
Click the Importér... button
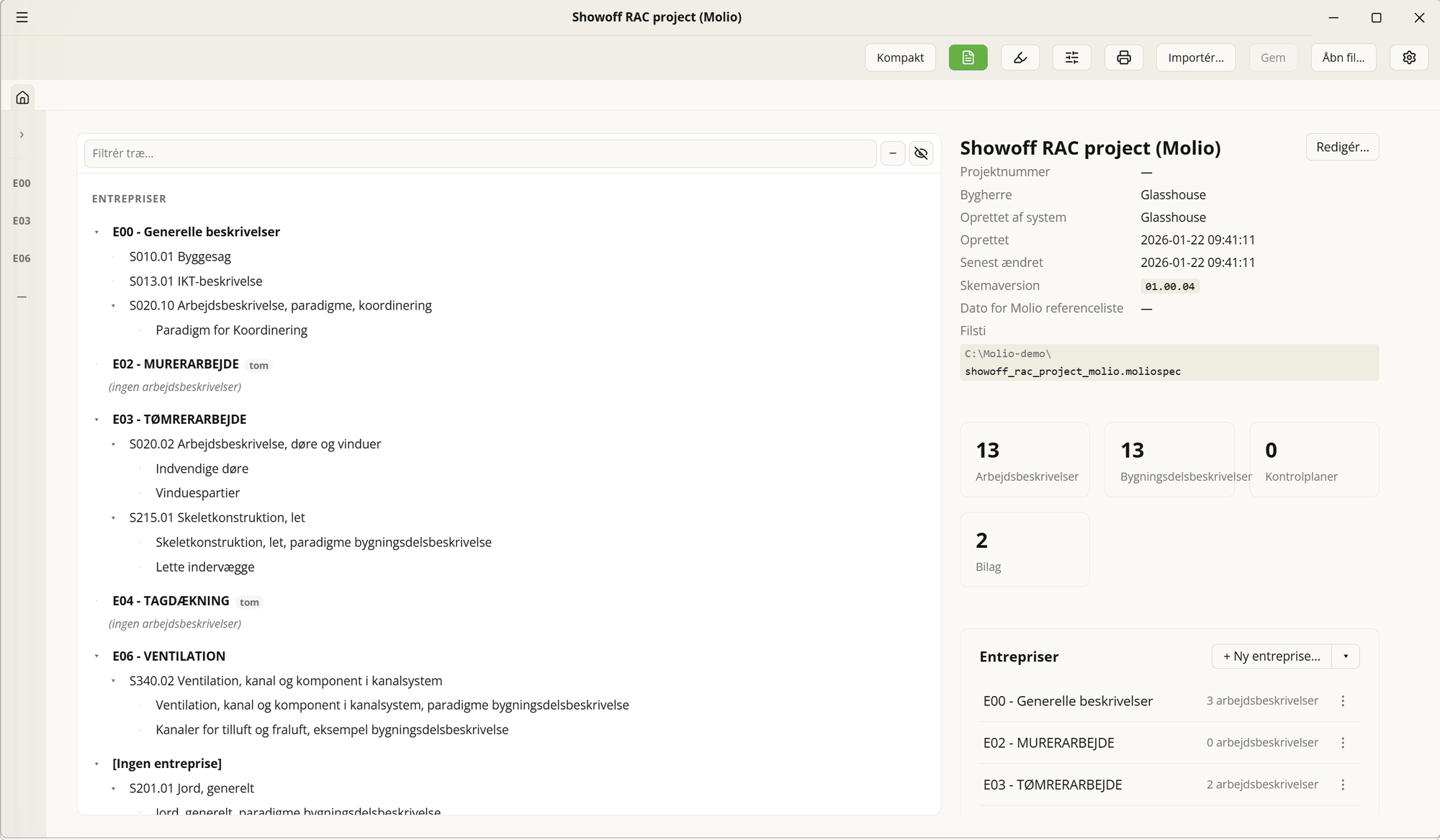pyautogui.click(x=1196, y=58)
